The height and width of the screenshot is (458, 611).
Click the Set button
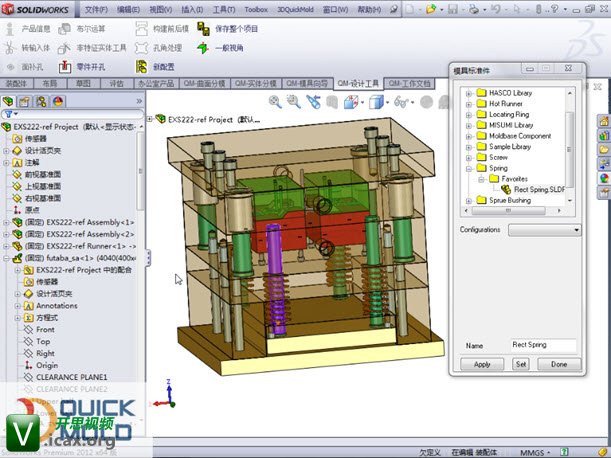(x=521, y=364)
